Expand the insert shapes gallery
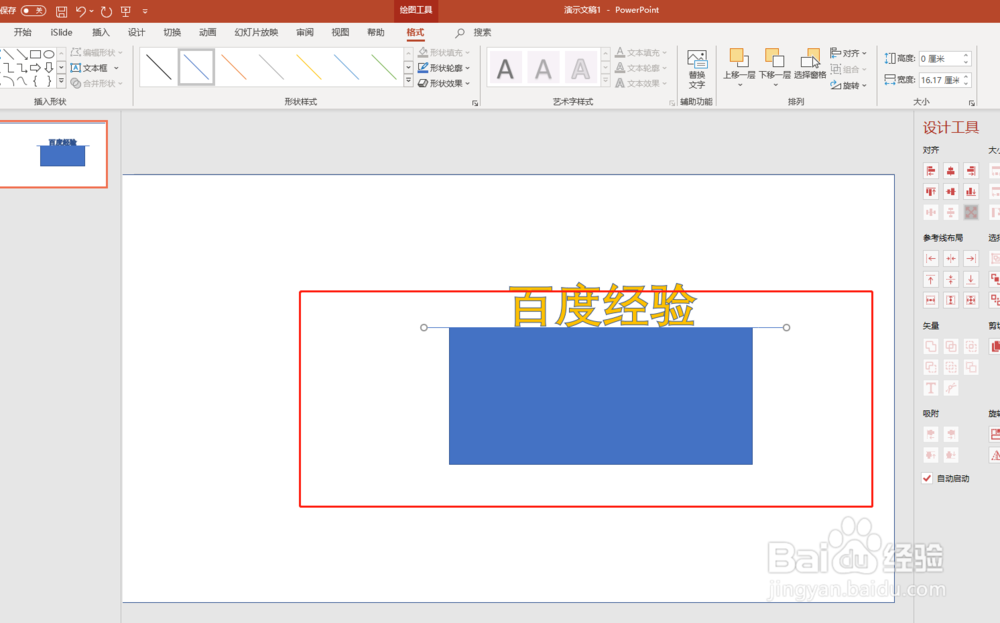 point(61,81)
